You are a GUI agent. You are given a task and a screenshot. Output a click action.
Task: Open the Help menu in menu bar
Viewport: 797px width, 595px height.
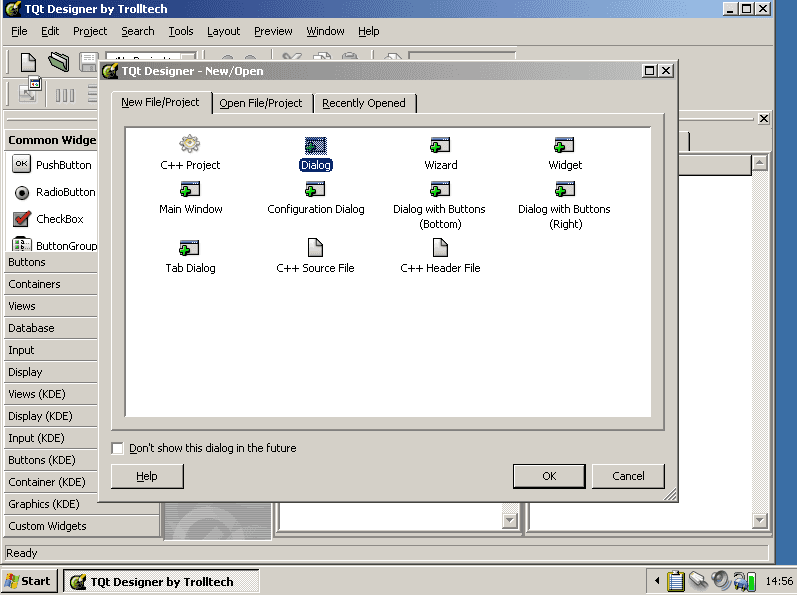click(369, 32)
